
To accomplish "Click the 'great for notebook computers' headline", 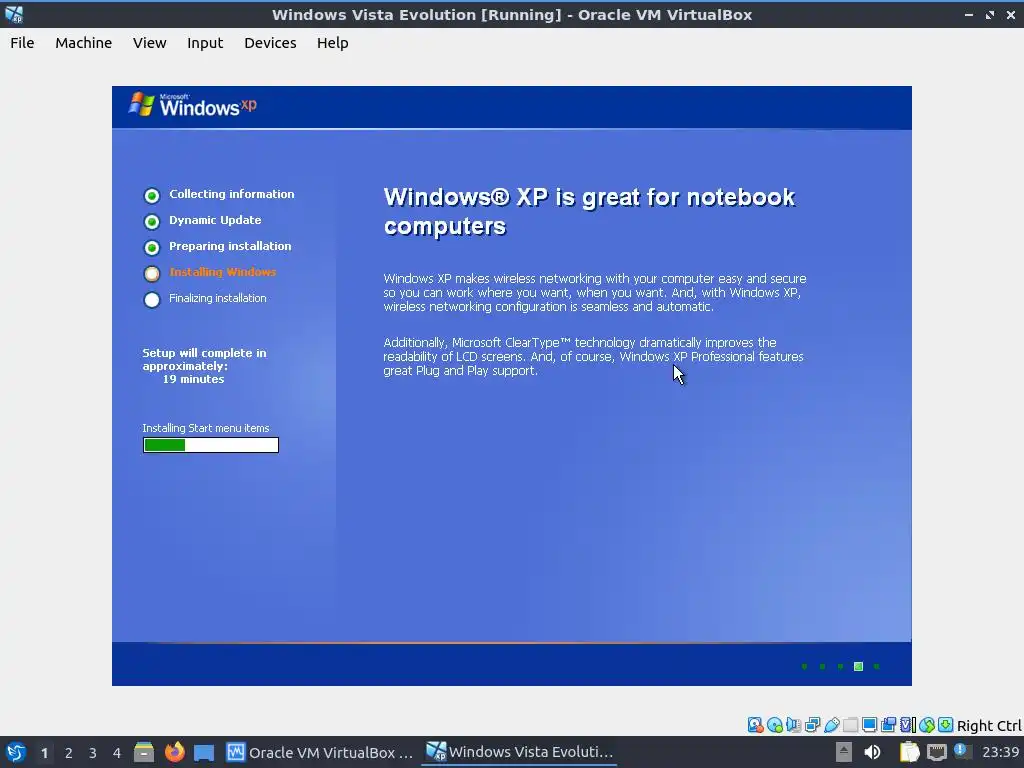I will (x=589, y=211).
